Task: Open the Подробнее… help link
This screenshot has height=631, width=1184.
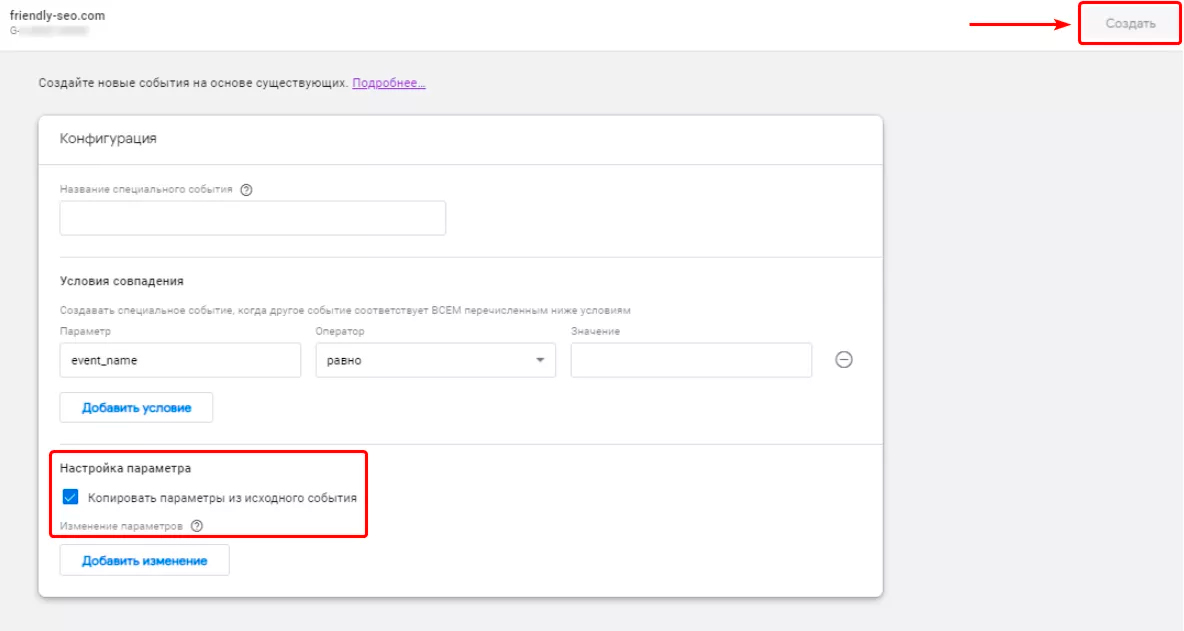Action: tap(389, 83)
